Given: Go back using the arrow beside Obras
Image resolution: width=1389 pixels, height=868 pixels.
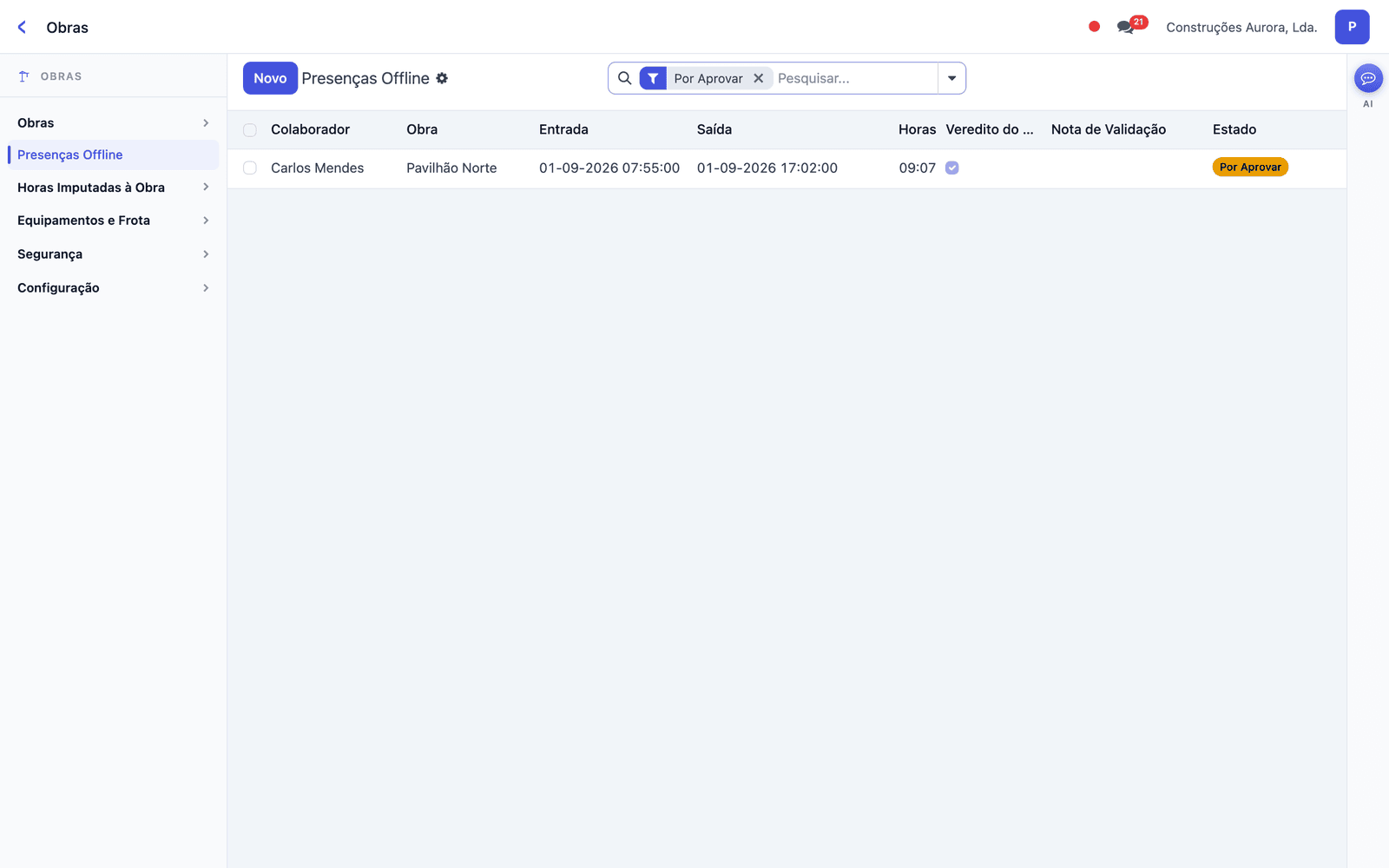Looking at the screenshot, I should 22,27.
